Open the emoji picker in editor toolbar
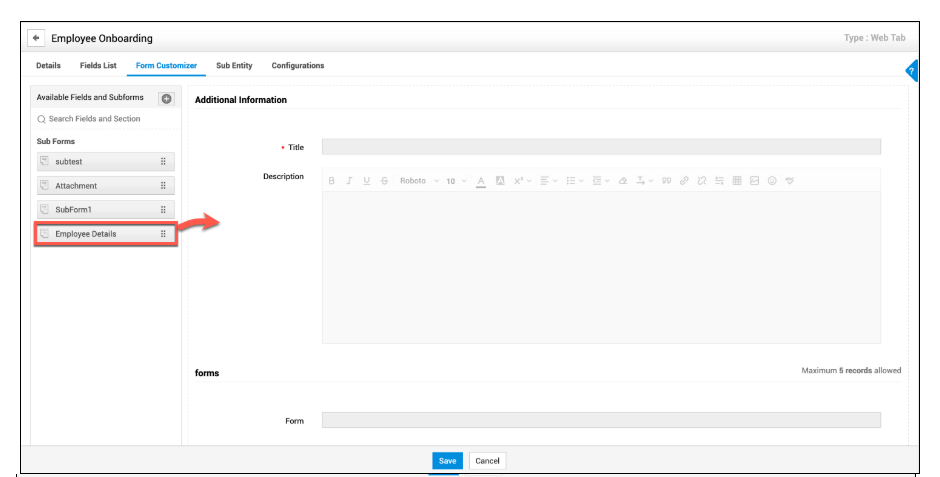This screenshot has width=940, height=477. 772,181
